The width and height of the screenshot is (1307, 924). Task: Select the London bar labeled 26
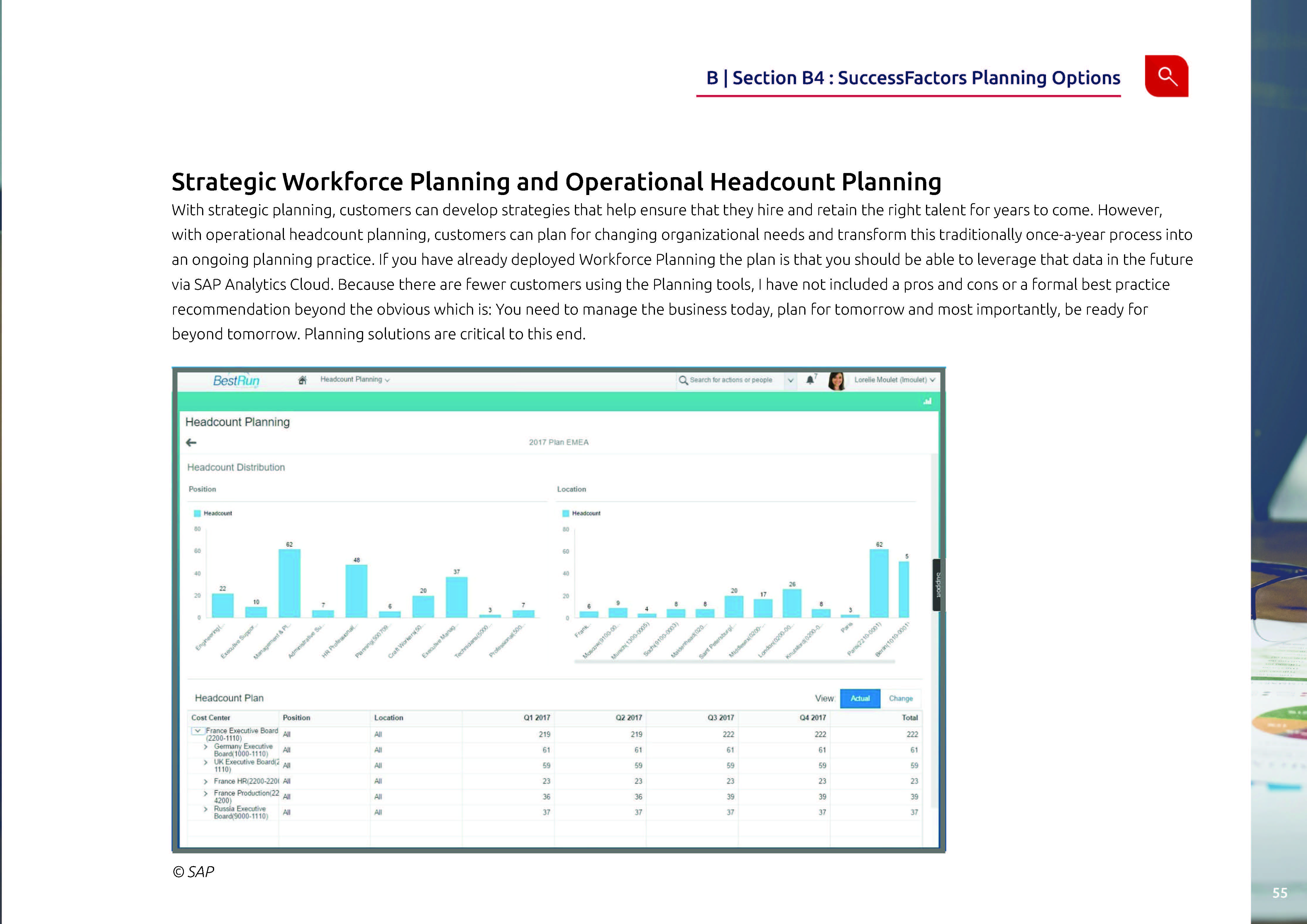coord(792,603)
